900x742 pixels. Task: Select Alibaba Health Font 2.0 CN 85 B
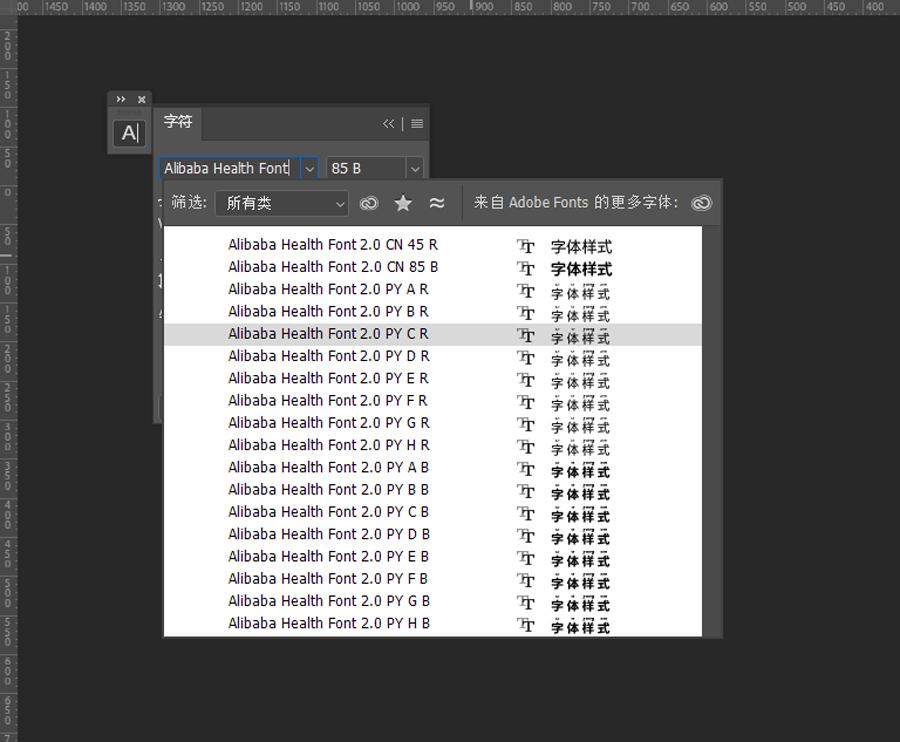tap(433, 267)
